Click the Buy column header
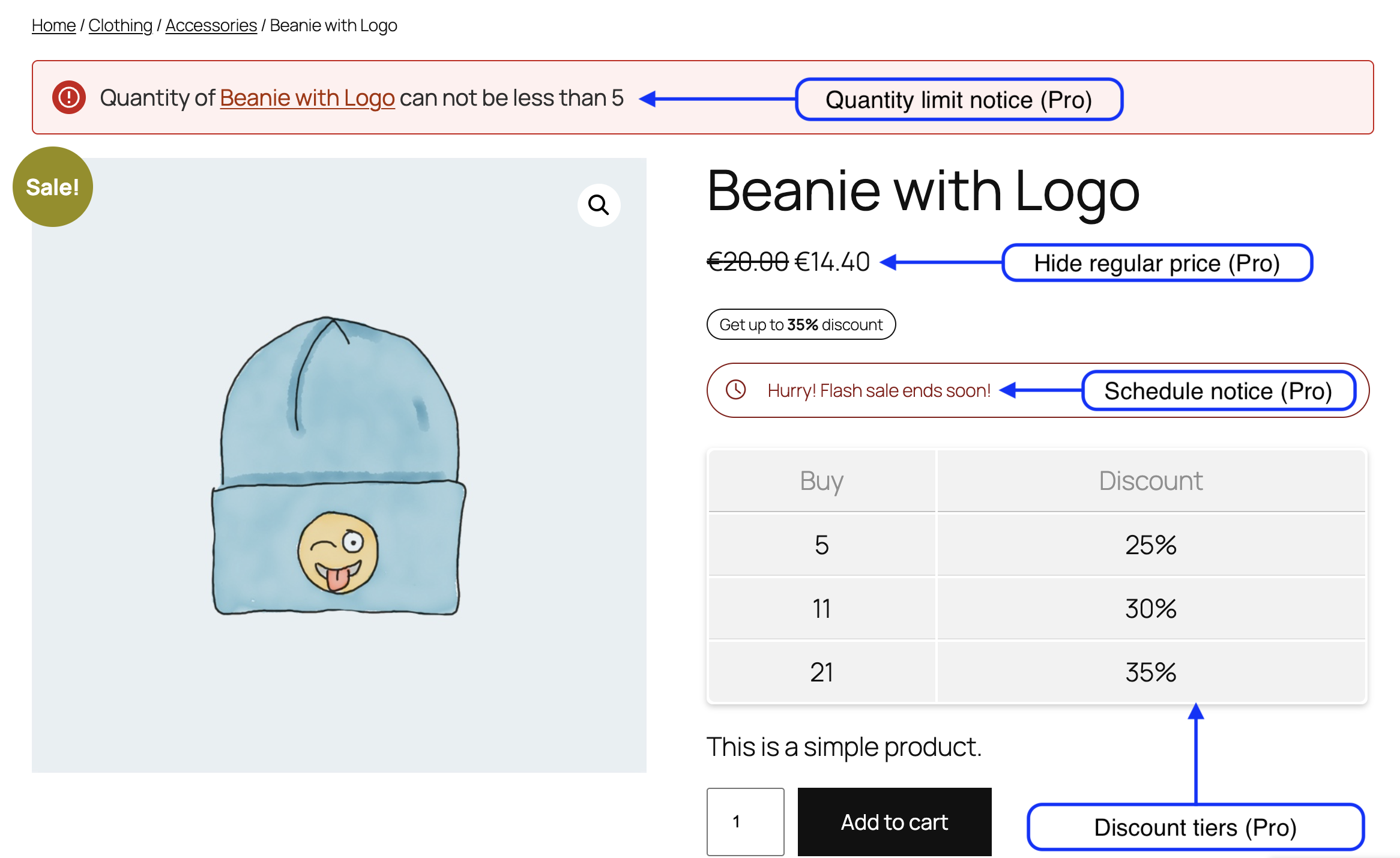Screen dimensions: 1400x858 point(821,480)
